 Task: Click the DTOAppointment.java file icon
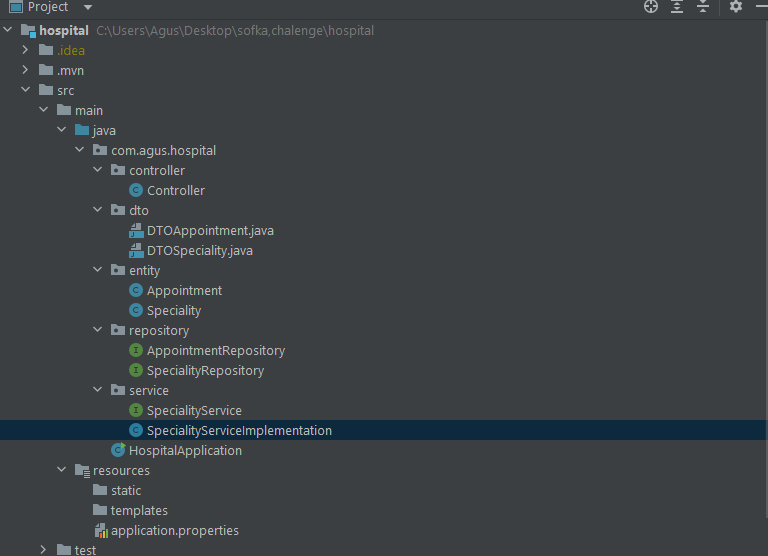[136, 230]
